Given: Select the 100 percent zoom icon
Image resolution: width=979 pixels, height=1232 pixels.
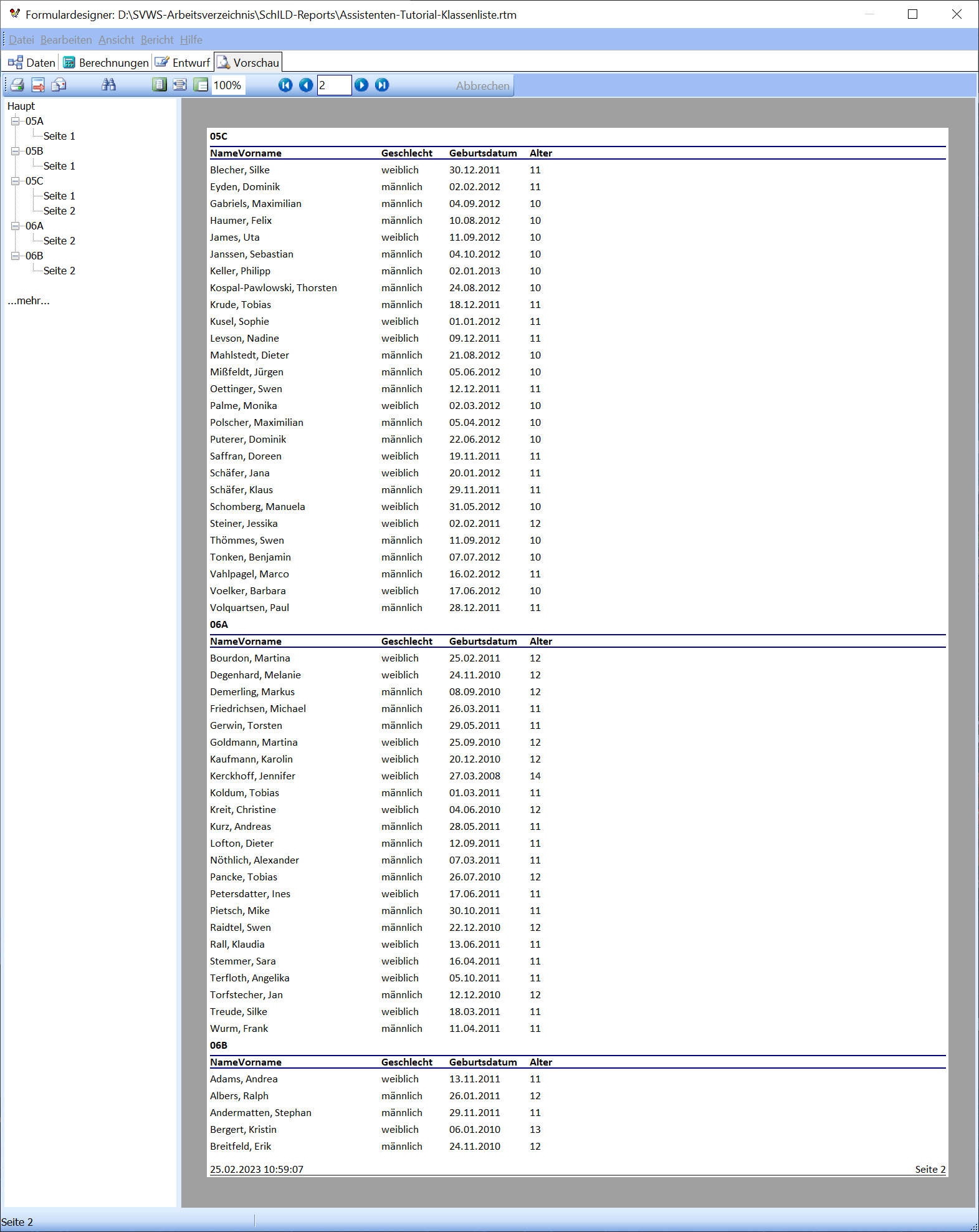Looking at the screenshot, I should tap(201, 85).
